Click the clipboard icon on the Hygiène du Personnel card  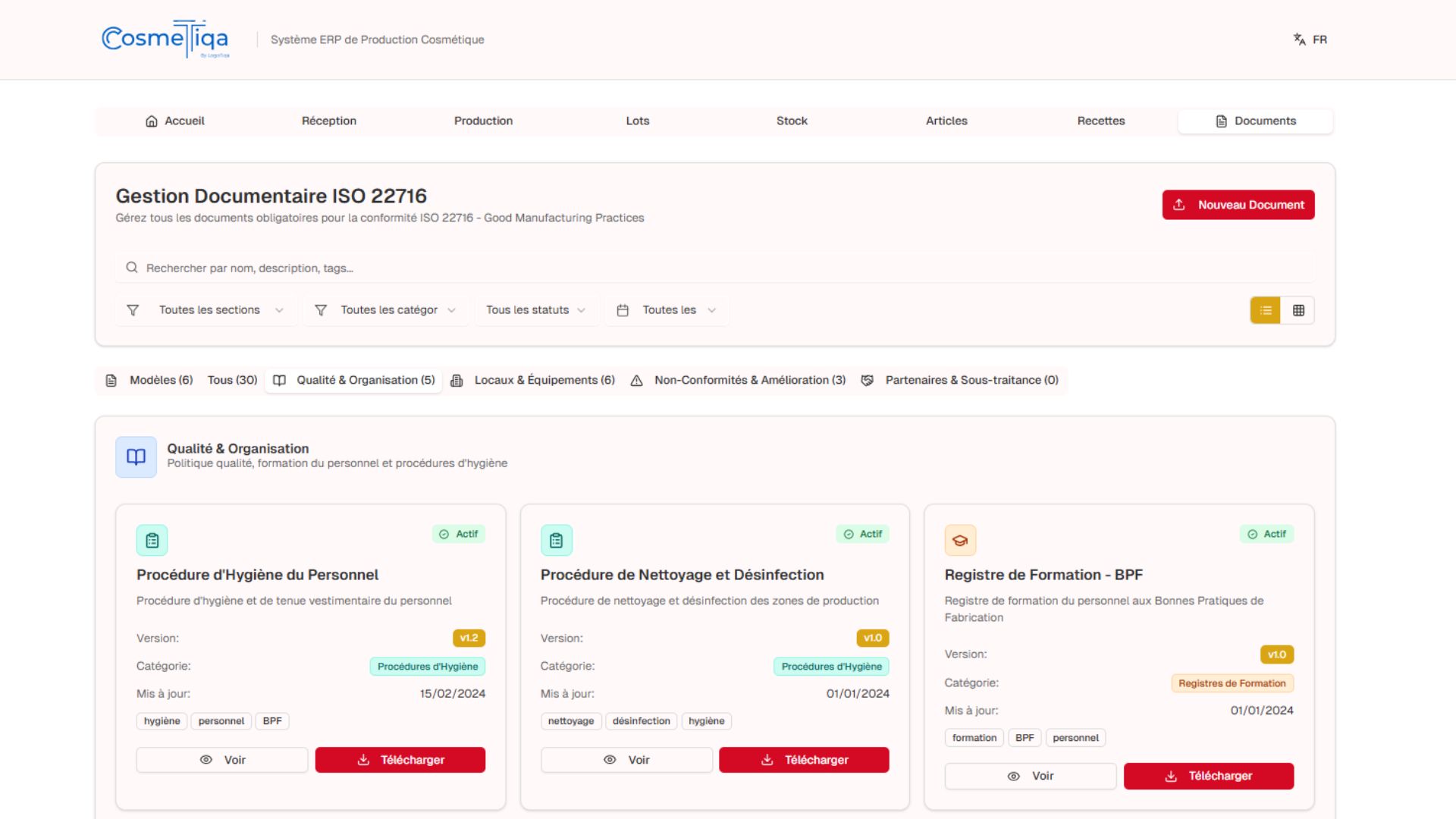[x=152, y=541]
